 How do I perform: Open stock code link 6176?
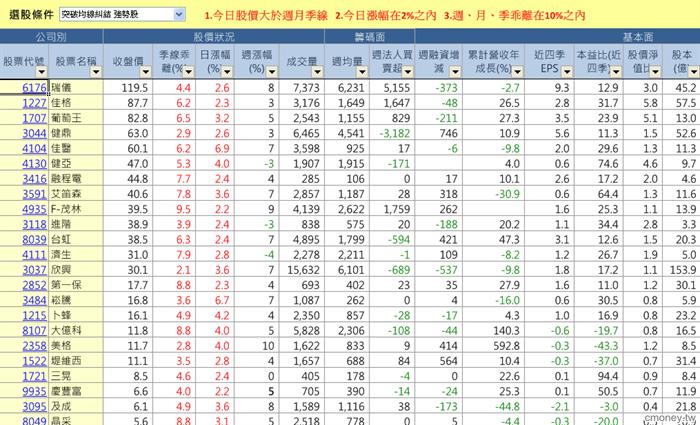pyautogui.click(x=34, y=88)
